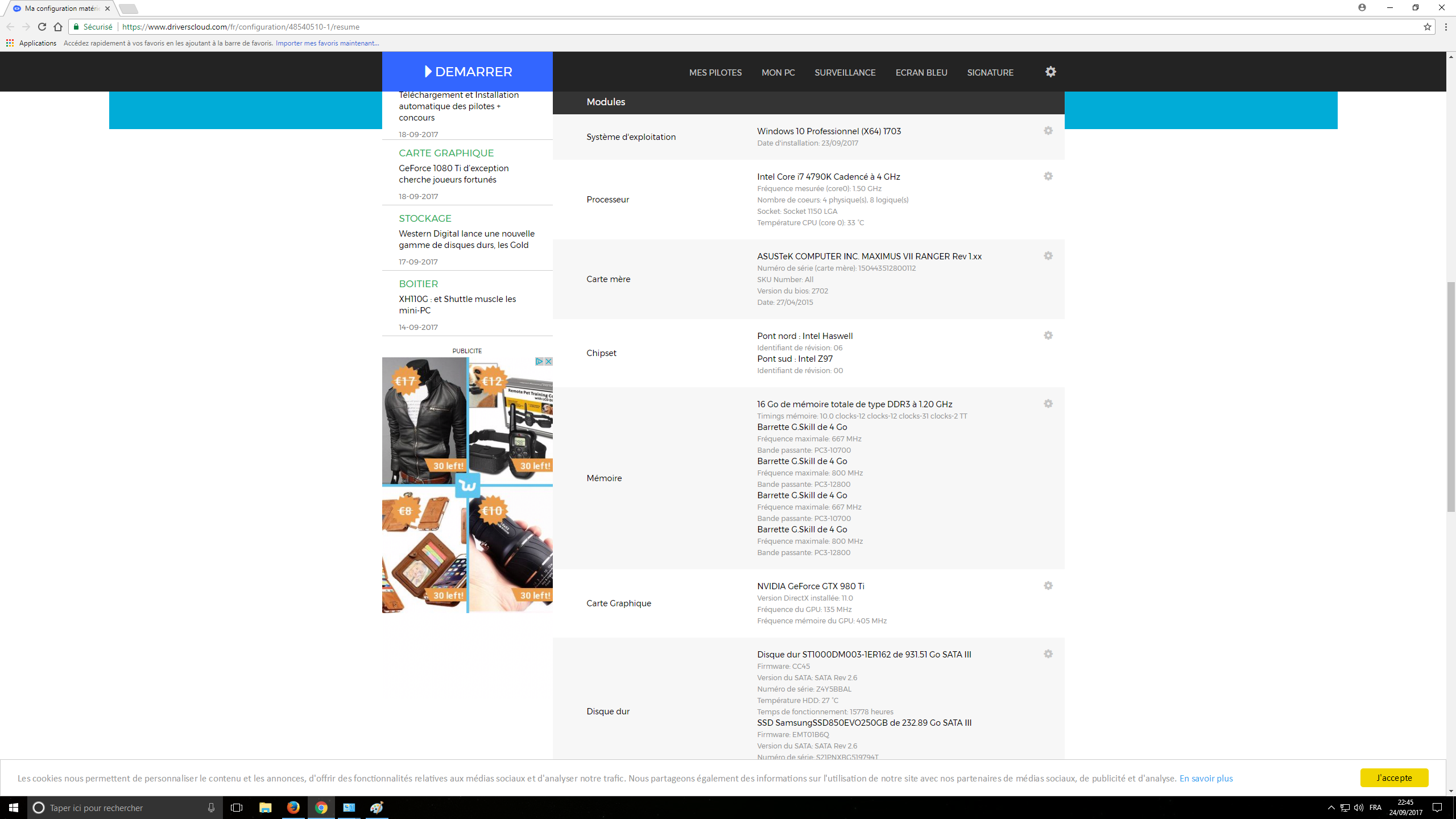Click the STOCKAGE category heading
Screen dimensions: 1456x819
425,218
